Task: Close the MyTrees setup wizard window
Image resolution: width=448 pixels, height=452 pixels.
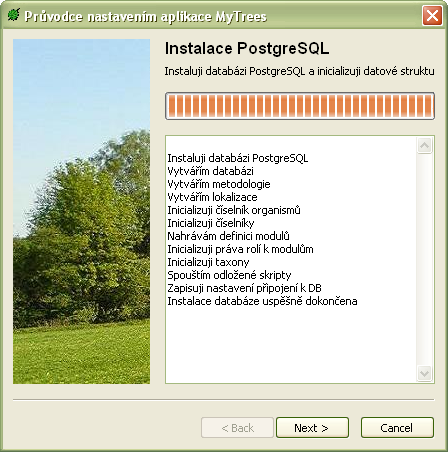Action: [x=432, y=15]
